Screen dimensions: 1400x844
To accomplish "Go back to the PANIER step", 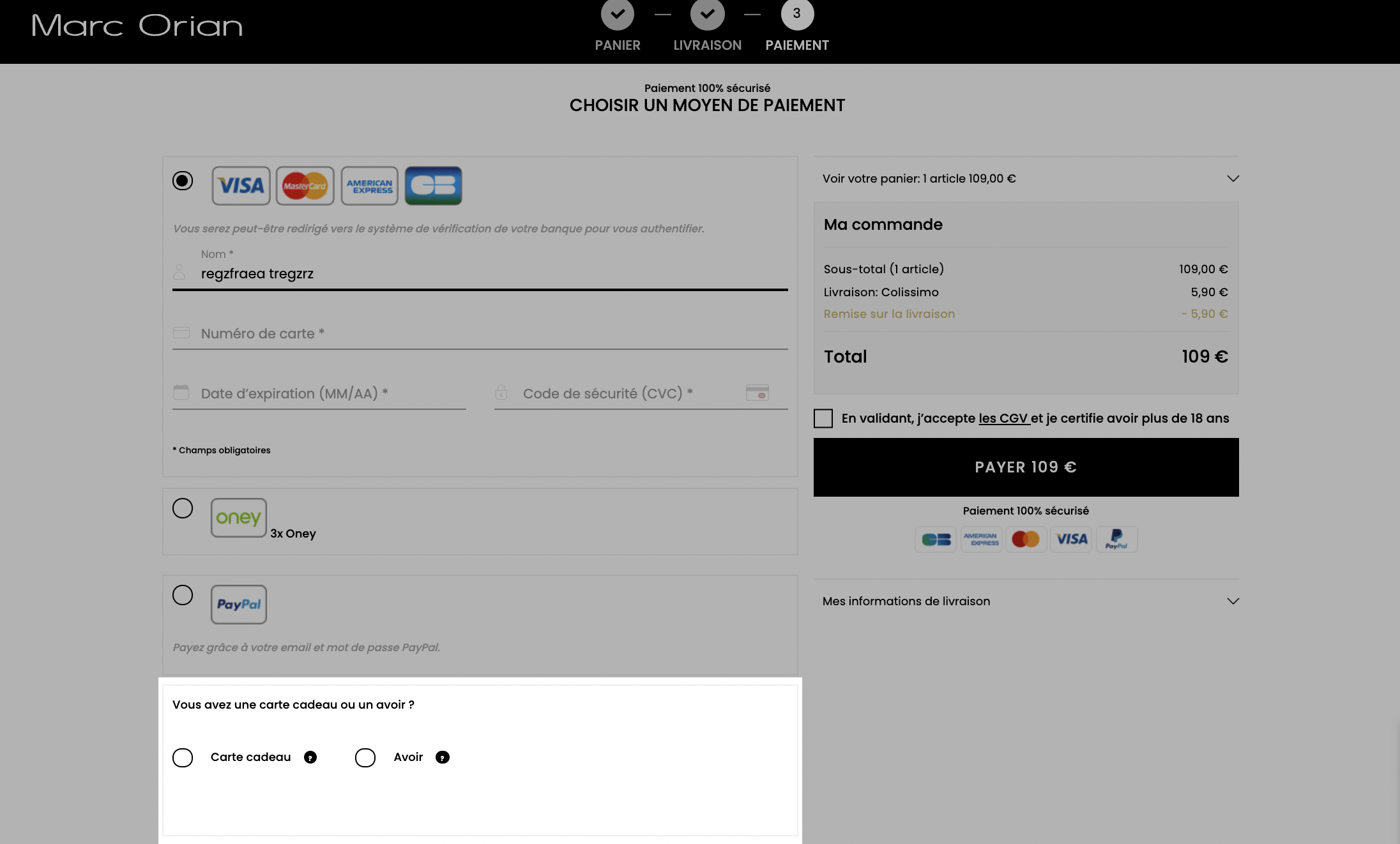I will point(618,45).
